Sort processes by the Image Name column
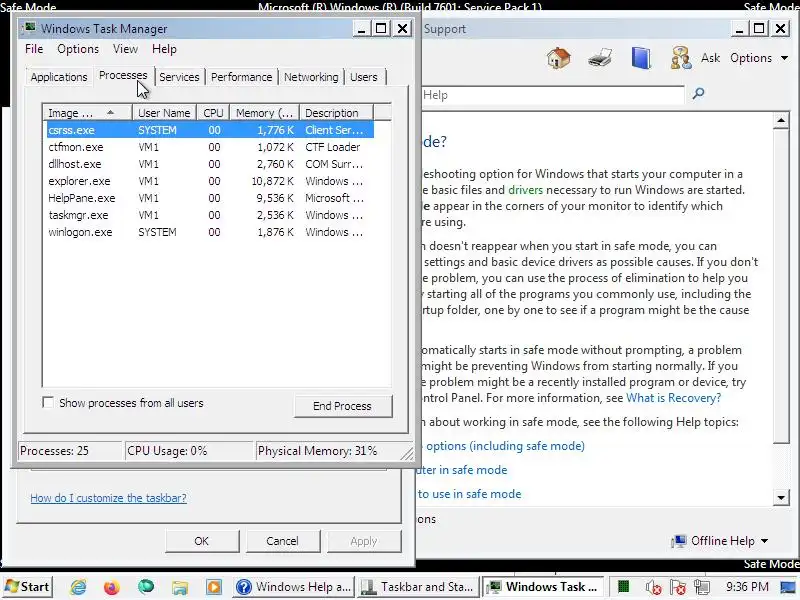This screenshot has height=600, width=800. coord(88,113)
